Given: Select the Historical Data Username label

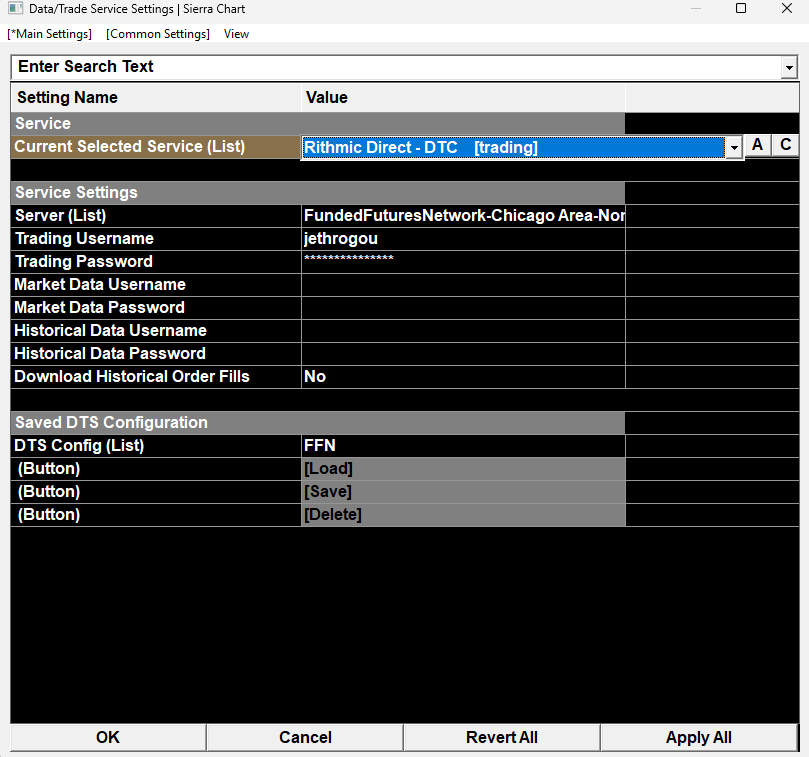Looking at the screenshot, I should coord(110,330).
